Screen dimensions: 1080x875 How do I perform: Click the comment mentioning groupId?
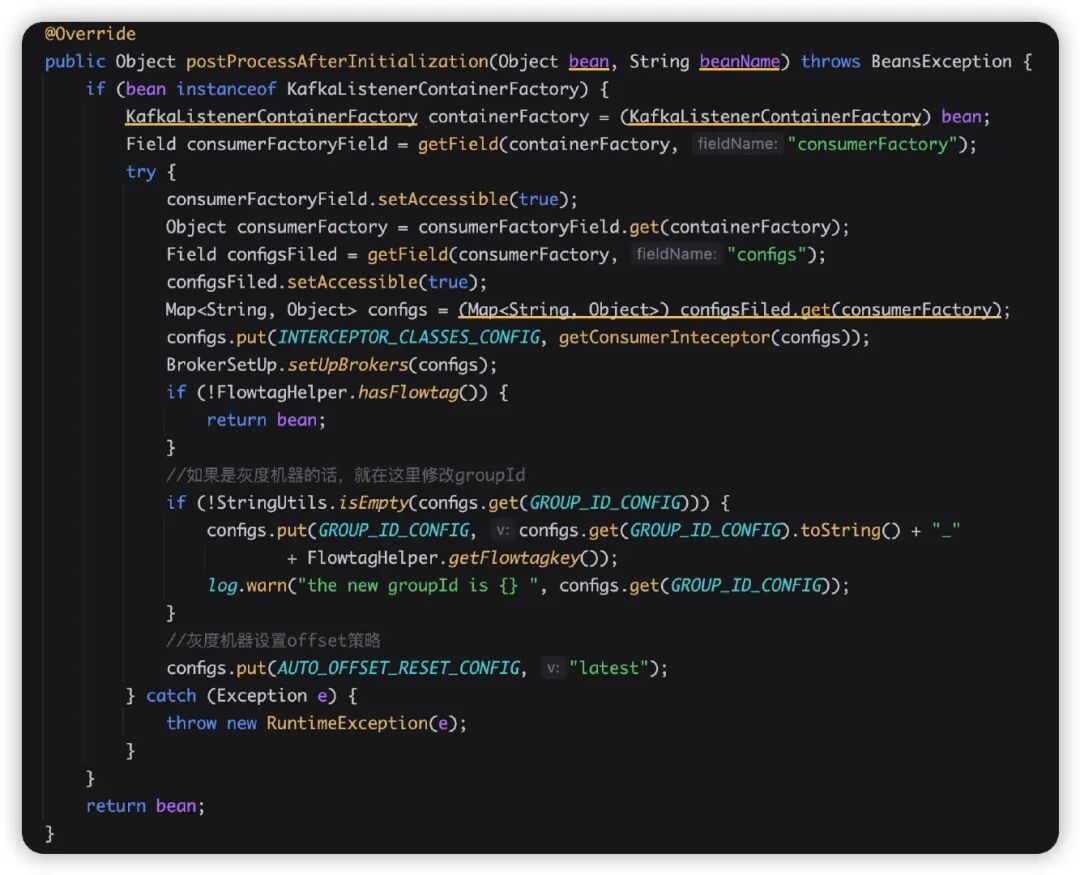(x=346, y=475)
